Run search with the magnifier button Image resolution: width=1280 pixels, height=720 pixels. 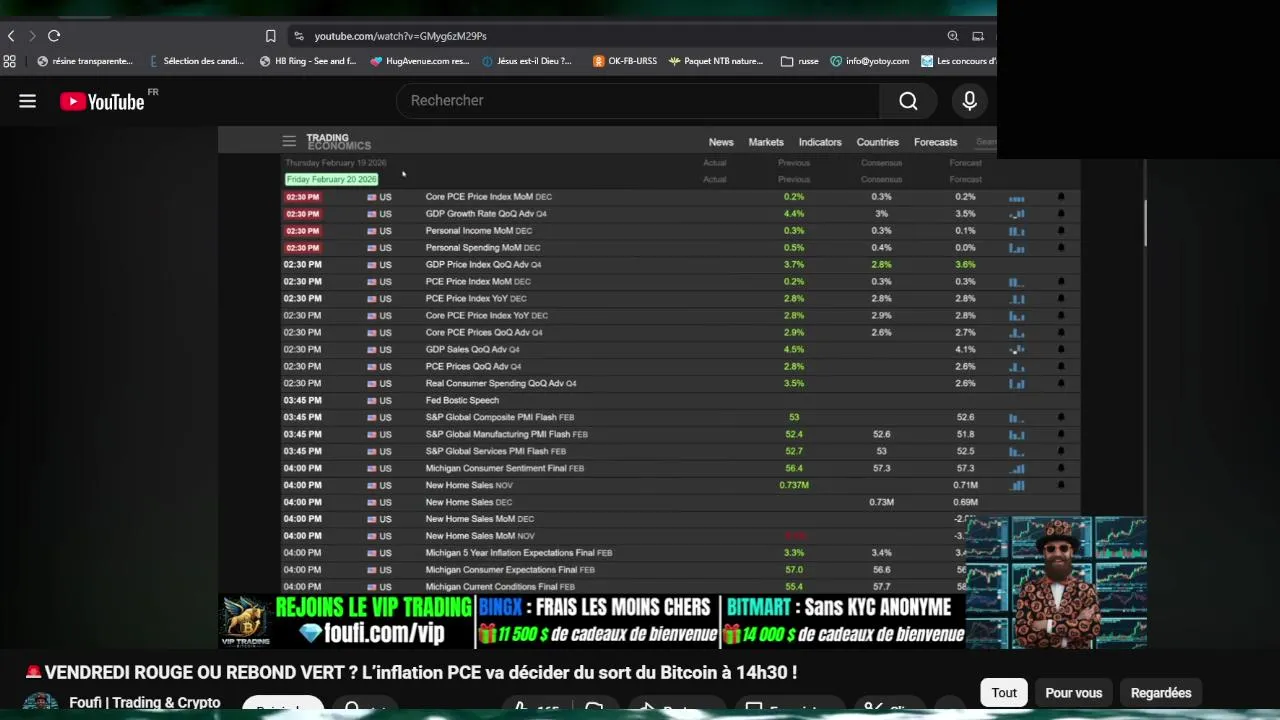click(x=908, y=100)
